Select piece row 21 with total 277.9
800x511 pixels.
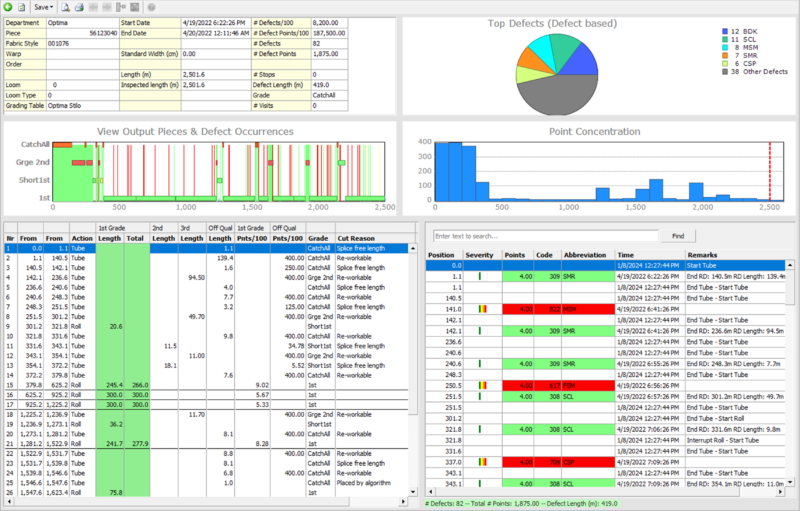207,444
